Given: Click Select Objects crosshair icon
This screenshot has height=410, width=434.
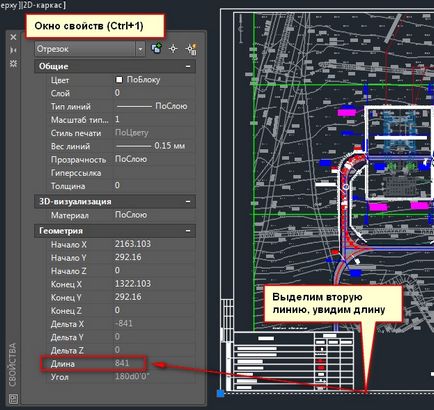Looking at the screenshot, I should 173,49.
